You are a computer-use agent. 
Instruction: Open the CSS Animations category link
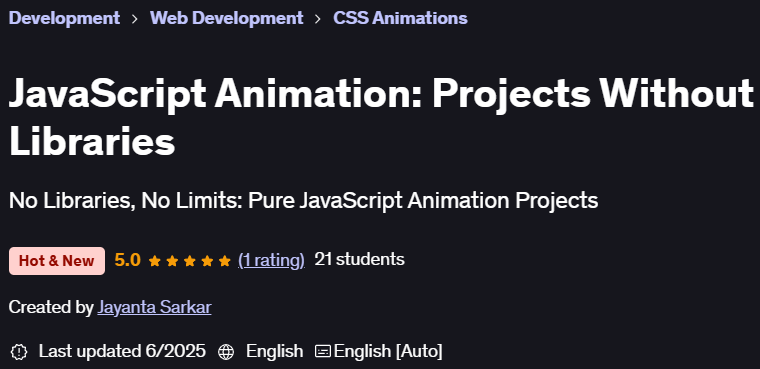click(400, 18)
